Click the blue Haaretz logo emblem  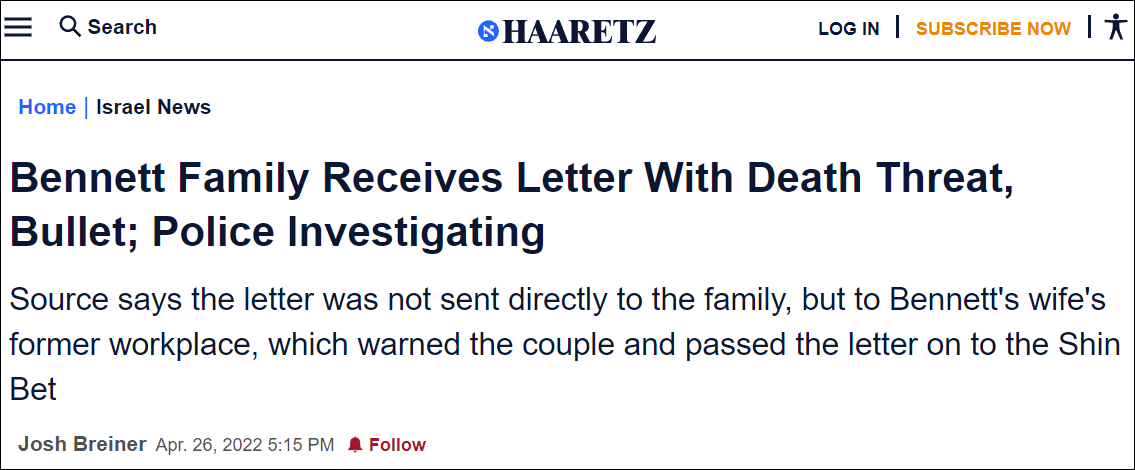click(488, 31)
